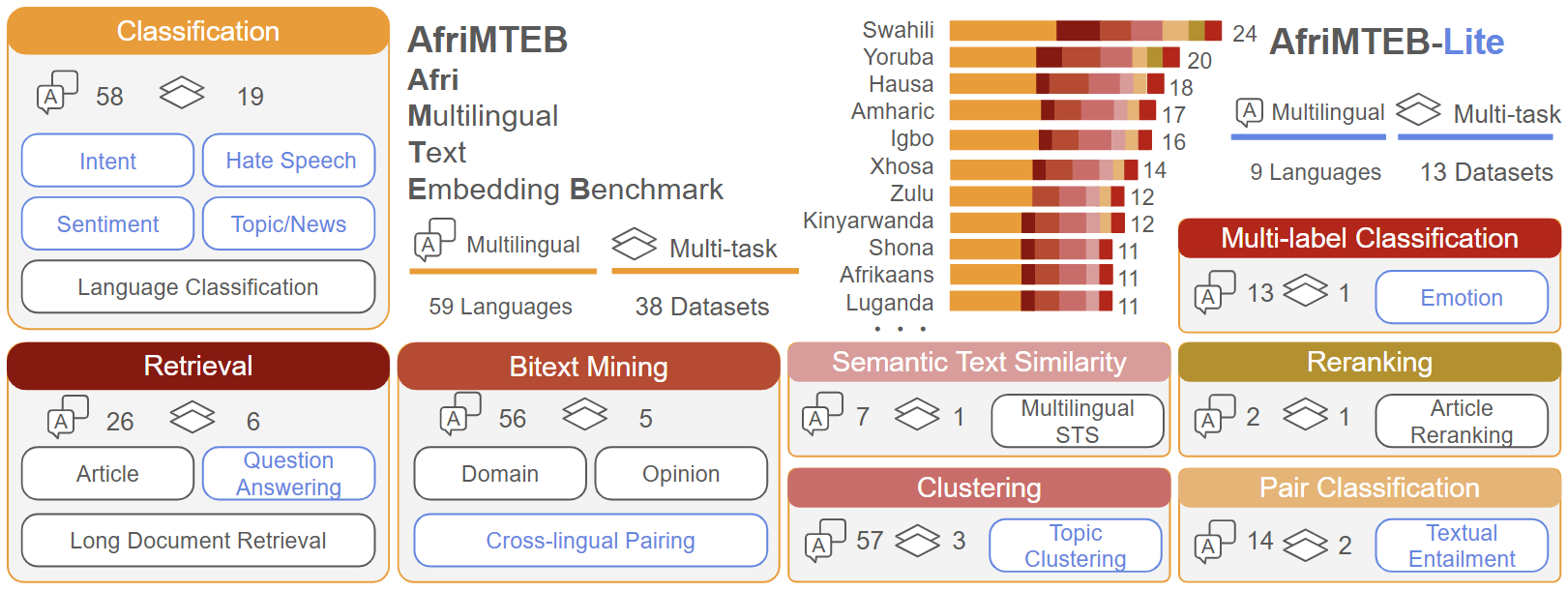Click the languages icon in Multi-label Classification

click(1214, 292)
